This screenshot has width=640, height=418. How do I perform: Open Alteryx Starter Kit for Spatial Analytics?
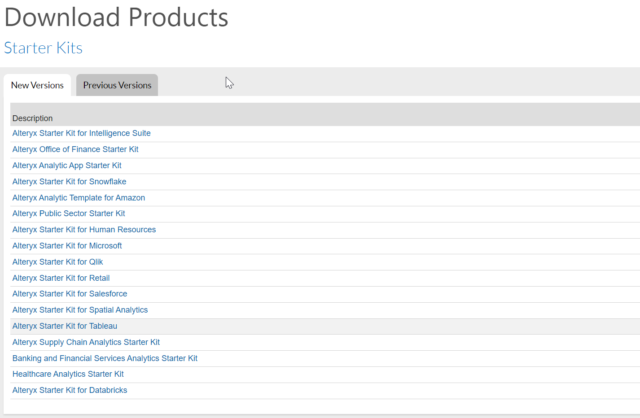pos(80,310)
